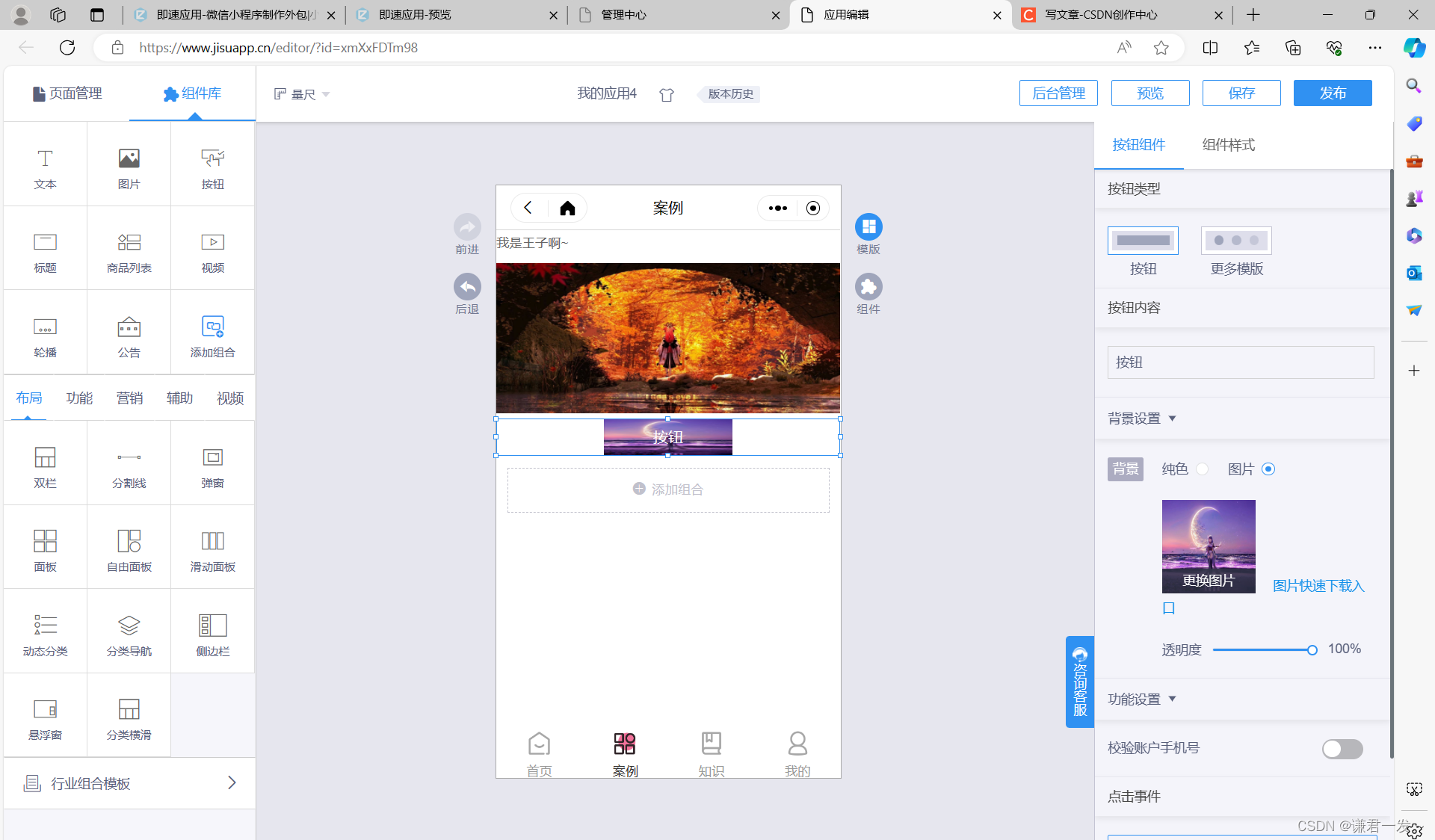Click the 发布 publish button

(1332, 93)
